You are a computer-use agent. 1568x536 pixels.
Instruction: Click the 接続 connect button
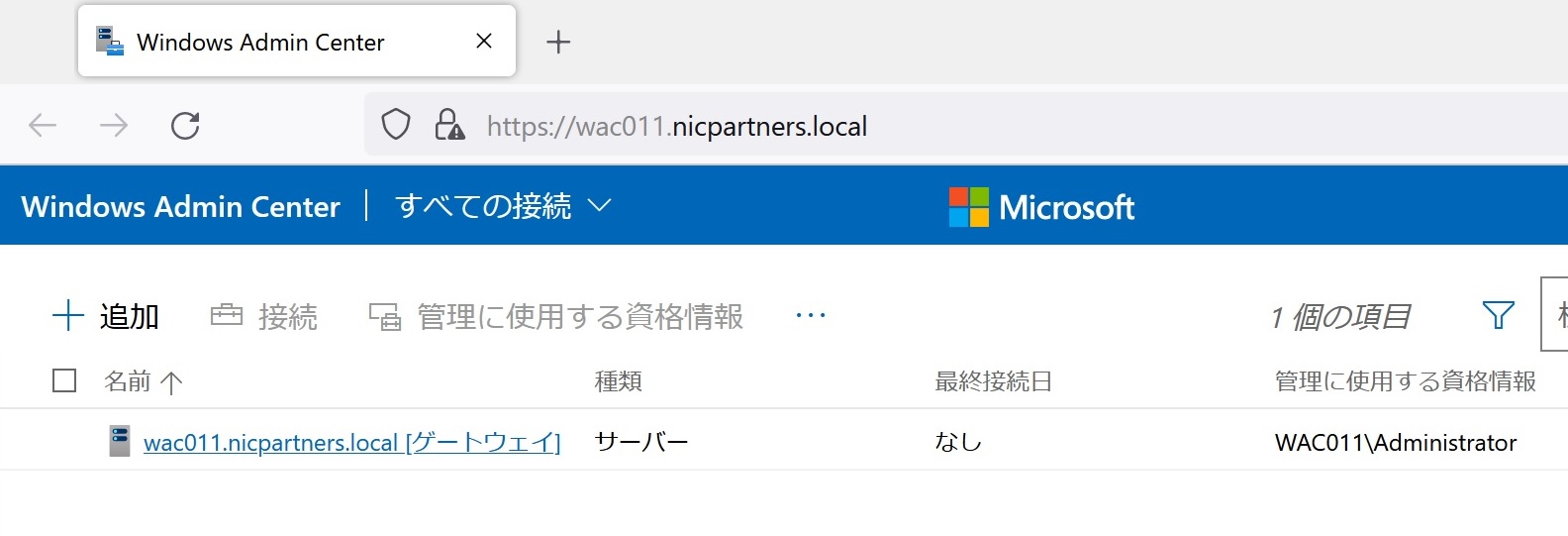click(264, 316)
